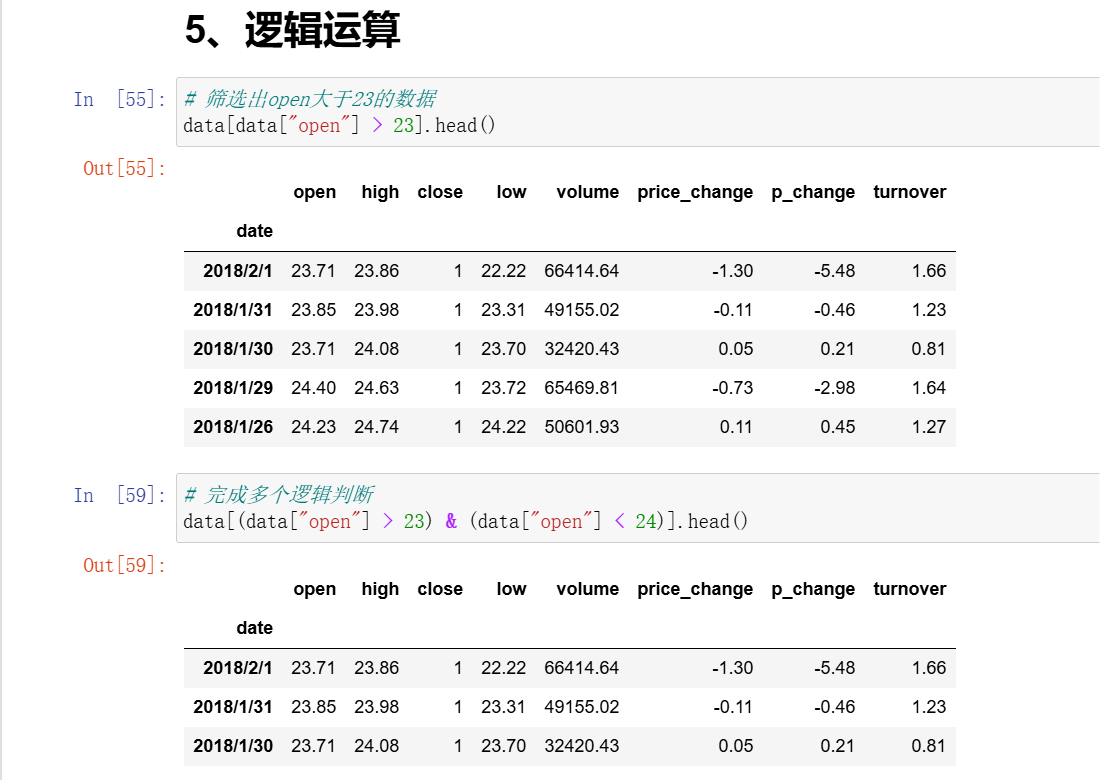The image size is (1100, 780).
Task: Click turnover value 1.27
Action: coord(929,427)
